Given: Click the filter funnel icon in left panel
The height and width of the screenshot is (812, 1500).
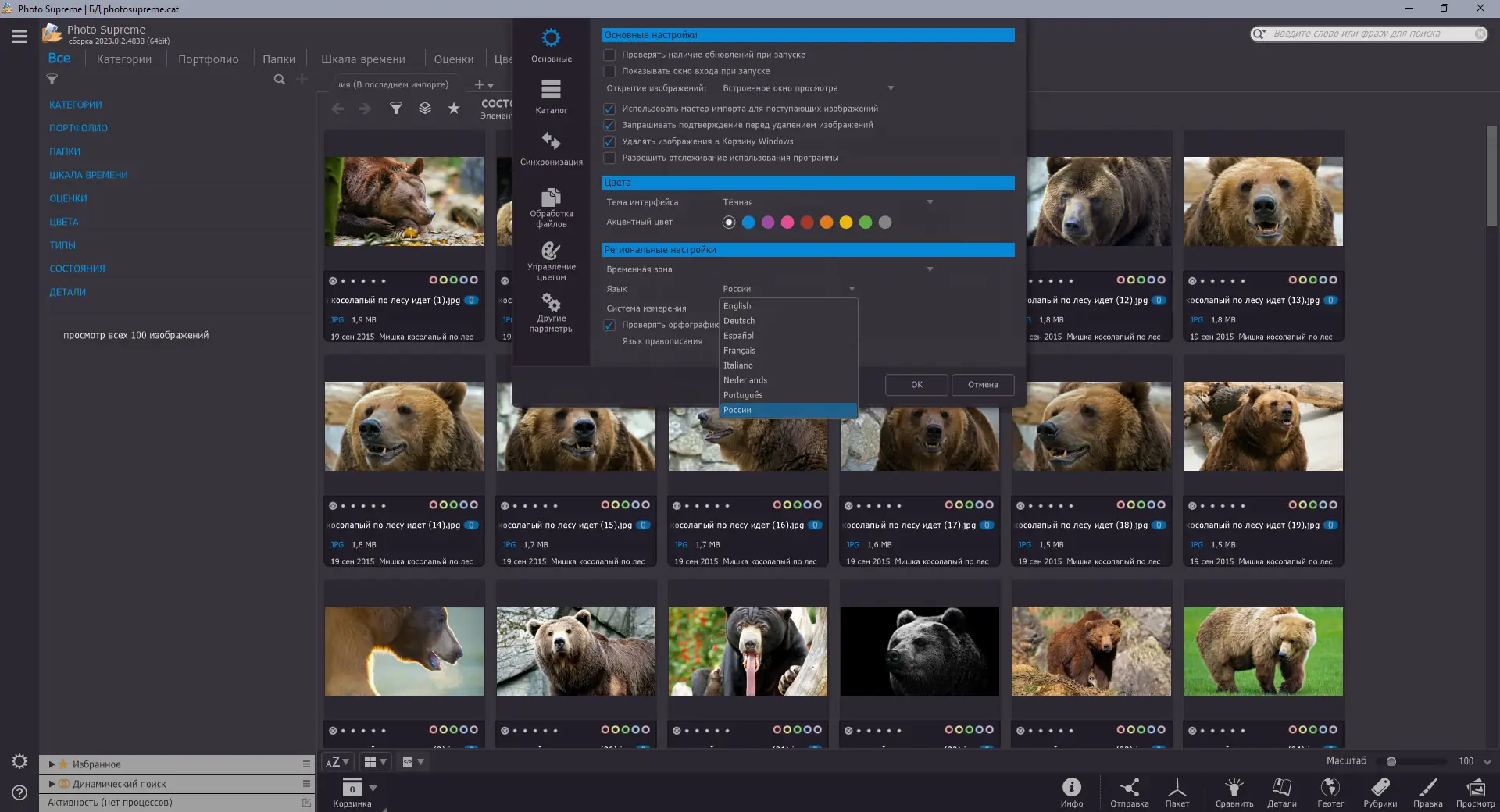Looking at the screenshot, I should click(52, 79).
